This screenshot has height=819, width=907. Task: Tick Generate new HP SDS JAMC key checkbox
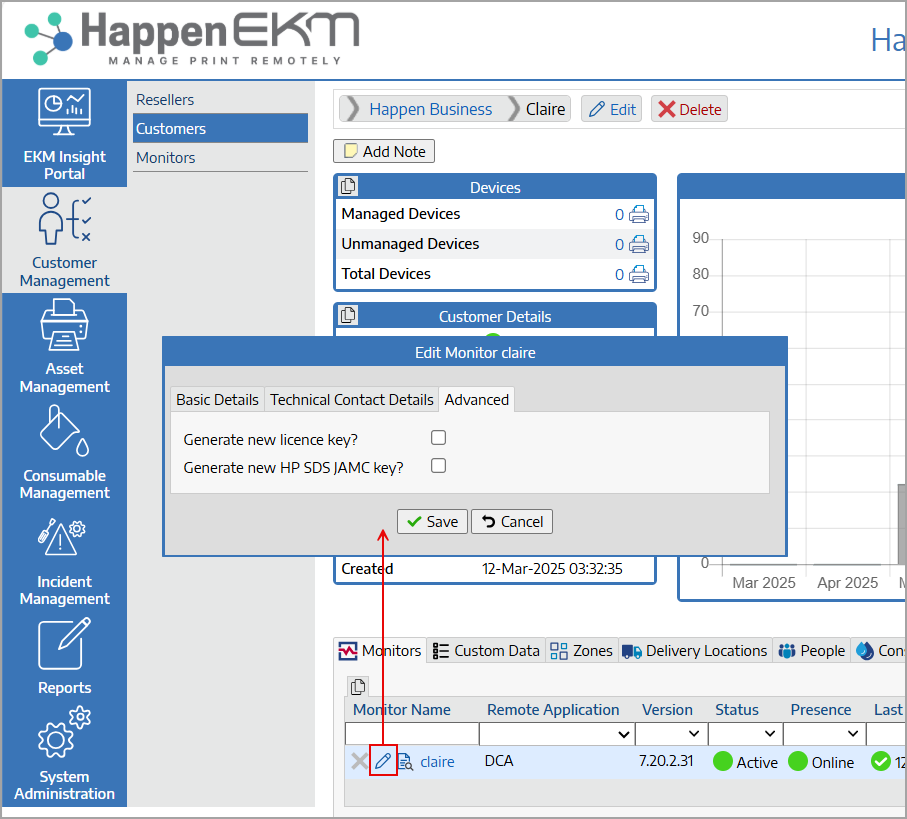tap(438, 466)
